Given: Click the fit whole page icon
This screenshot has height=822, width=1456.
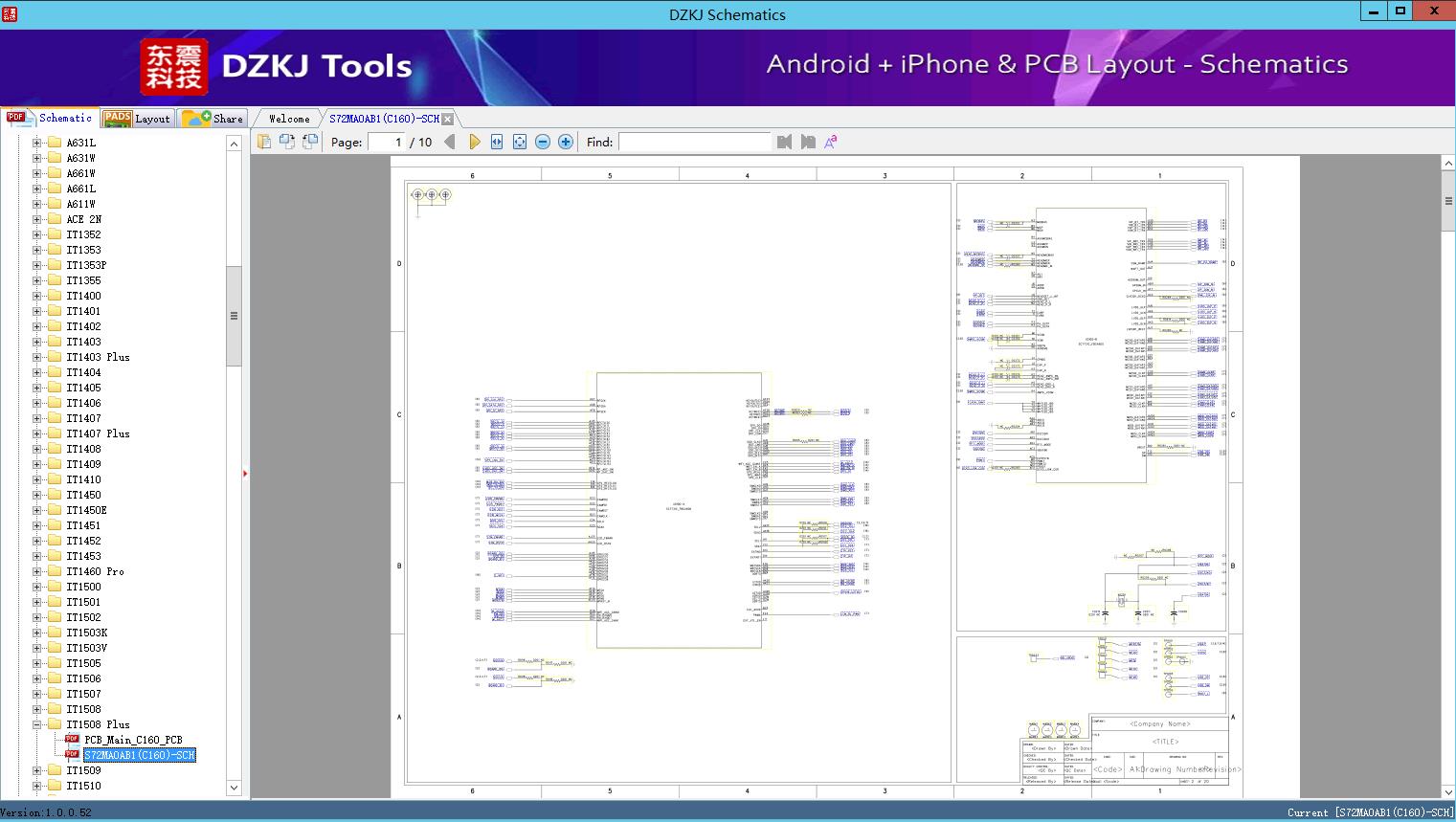Looking at the screenshot, I should [x=520, y=142].
